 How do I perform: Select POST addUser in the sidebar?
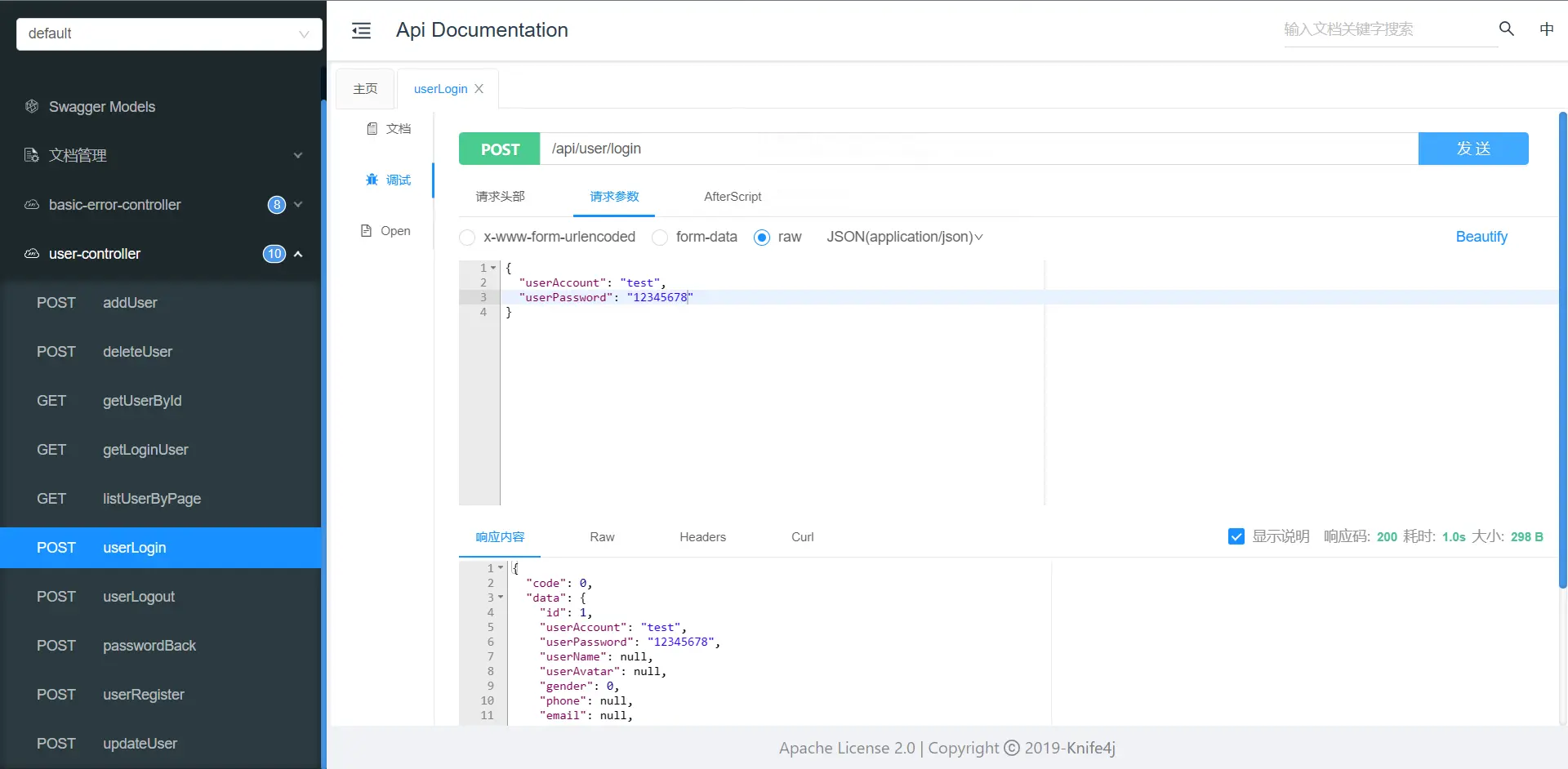coord(161,303)
